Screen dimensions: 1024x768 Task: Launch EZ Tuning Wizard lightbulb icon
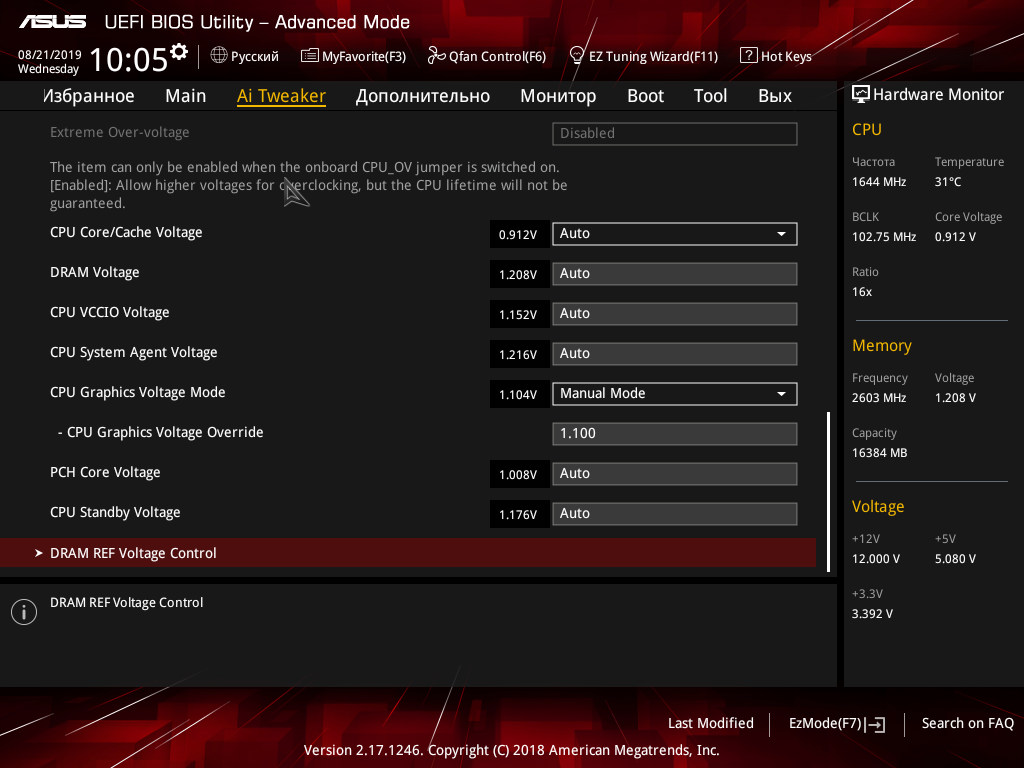pos(577,56)
